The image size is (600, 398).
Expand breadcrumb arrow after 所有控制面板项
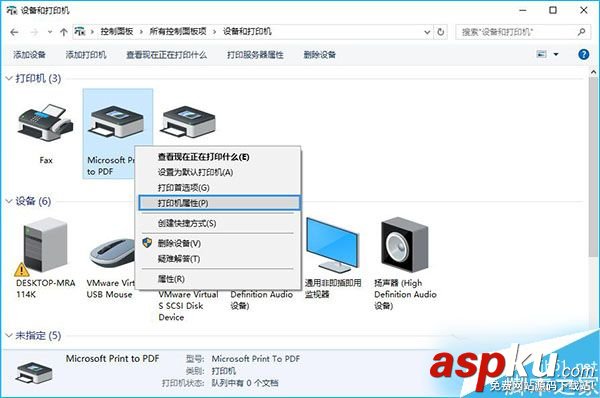[214, 32]
